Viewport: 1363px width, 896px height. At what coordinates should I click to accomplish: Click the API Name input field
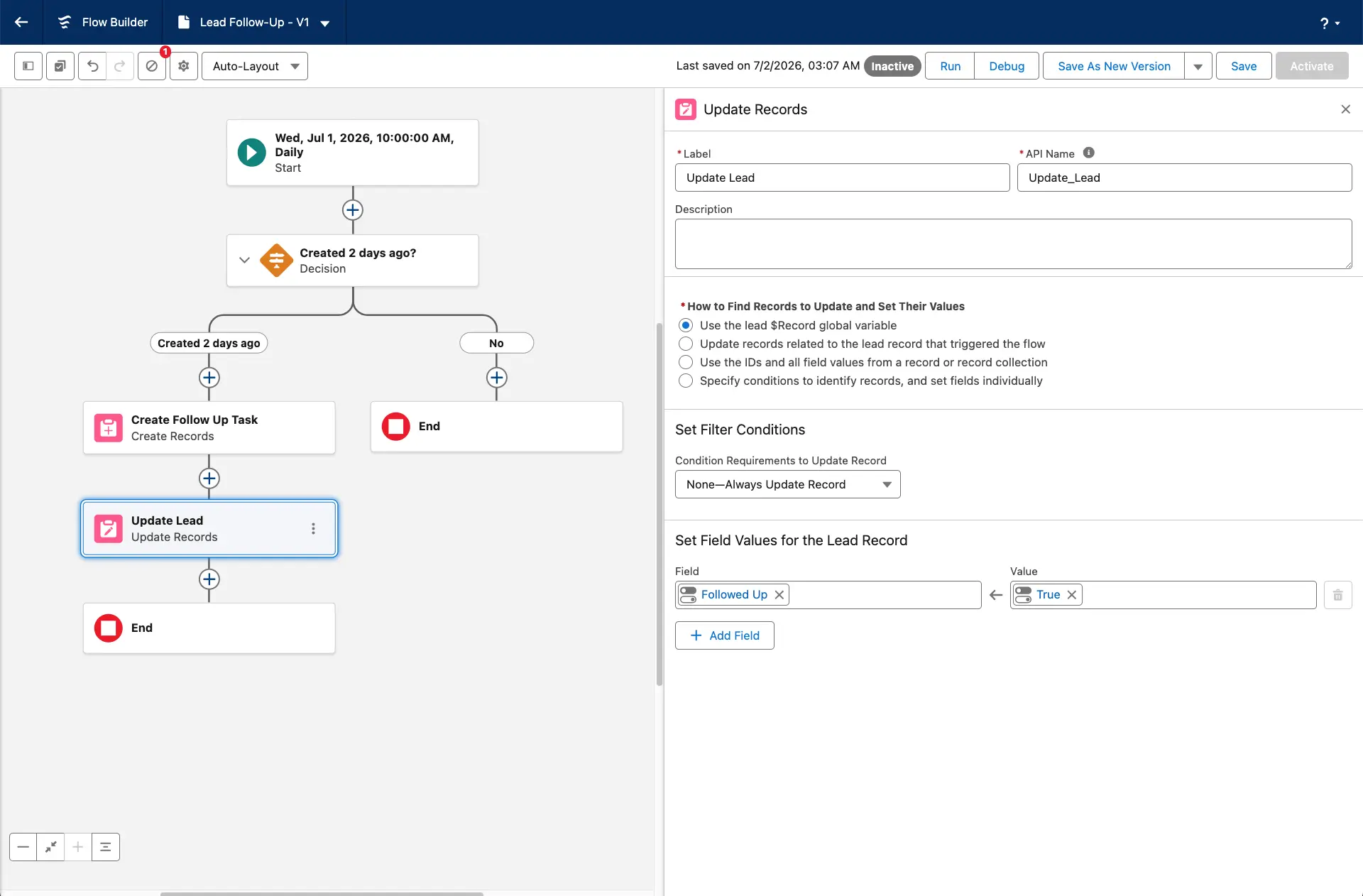click(x=1184, y=178)
